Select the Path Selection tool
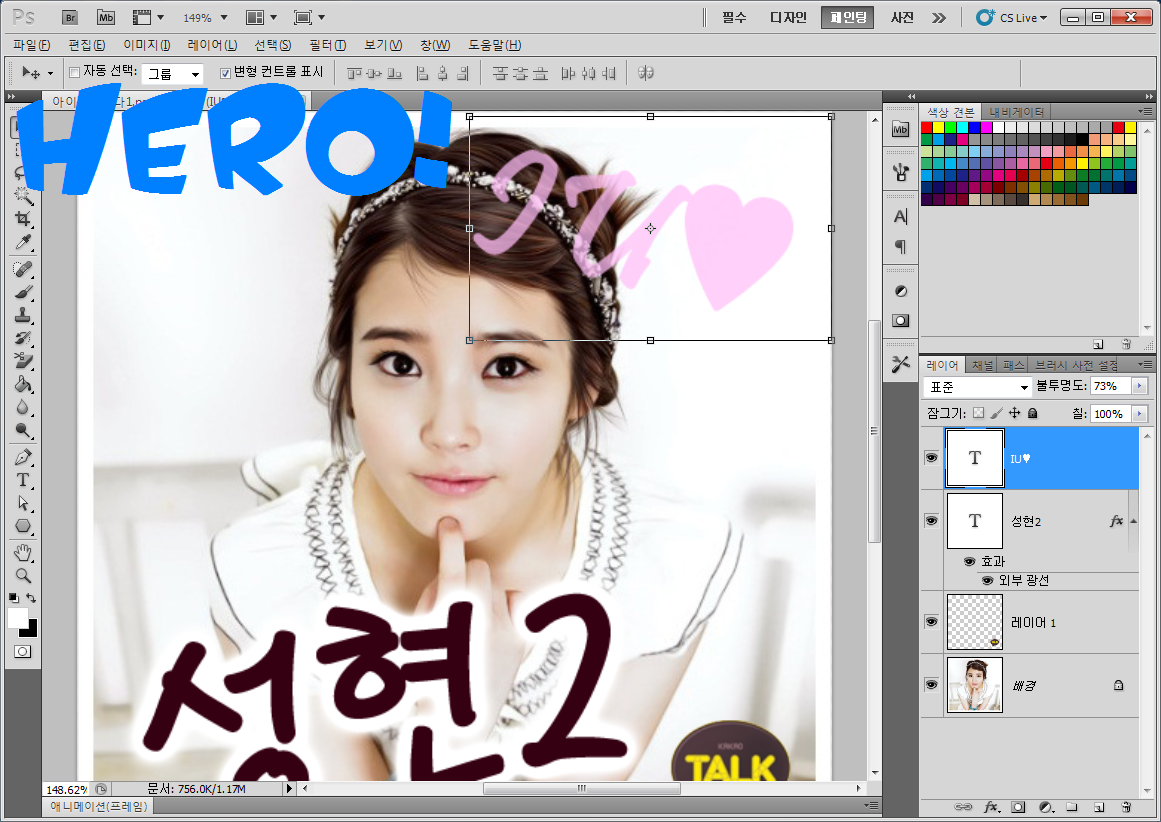The height and width of the screenshot is (822, 1161). [23, 503]
